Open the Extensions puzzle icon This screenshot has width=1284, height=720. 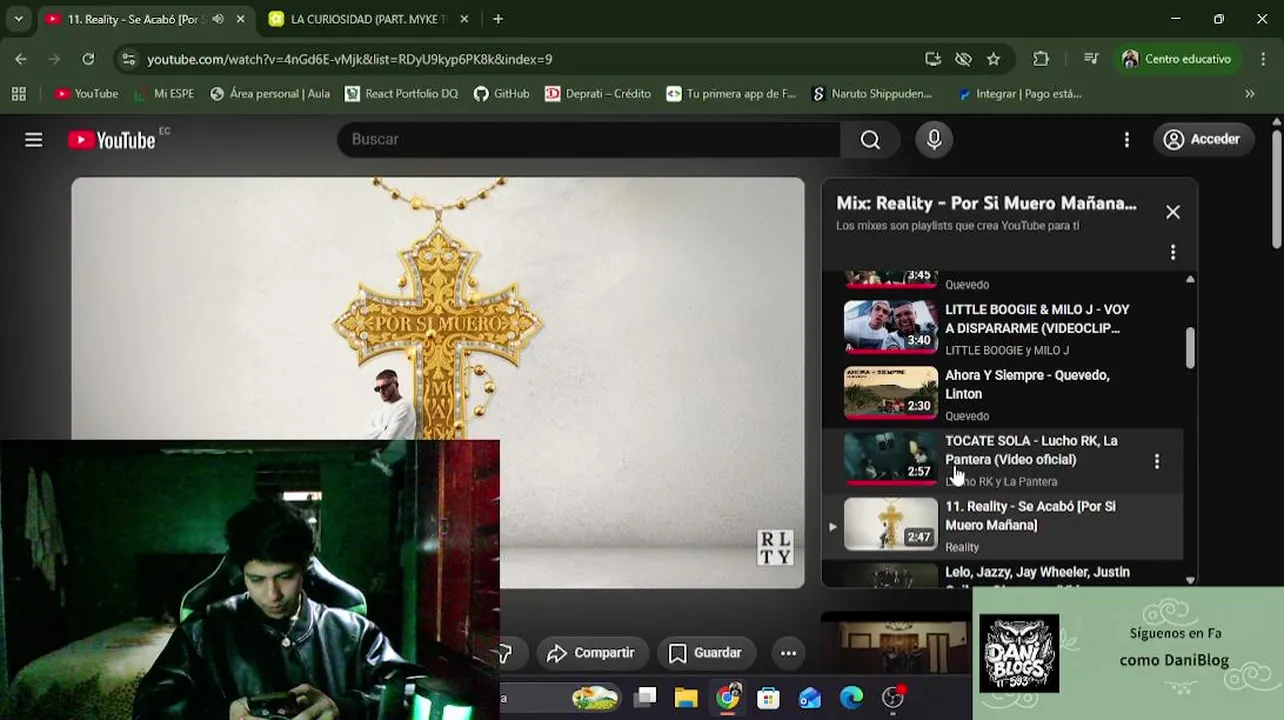(1041, 59)
